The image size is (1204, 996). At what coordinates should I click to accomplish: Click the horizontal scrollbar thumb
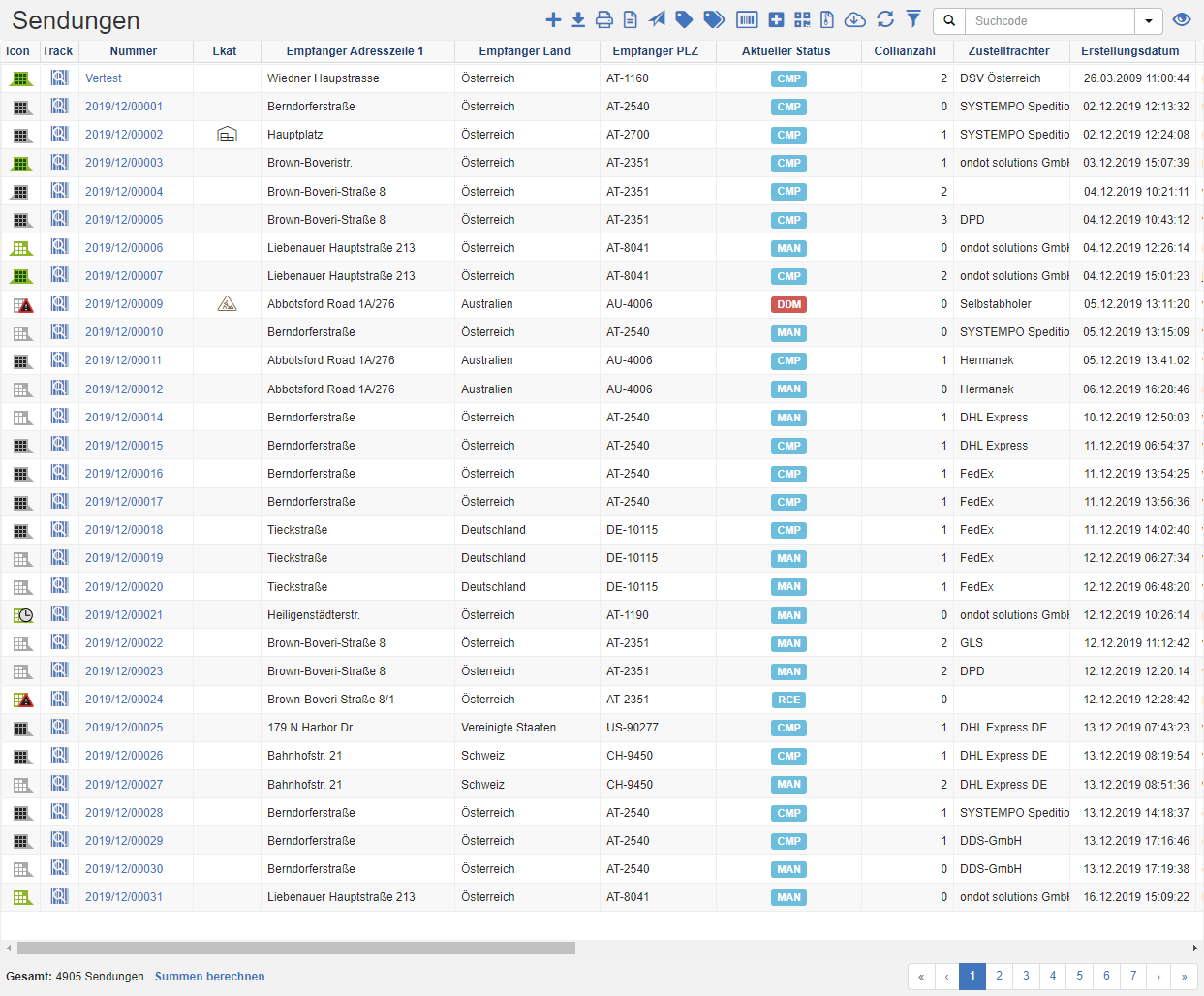(x=295, y=949)
